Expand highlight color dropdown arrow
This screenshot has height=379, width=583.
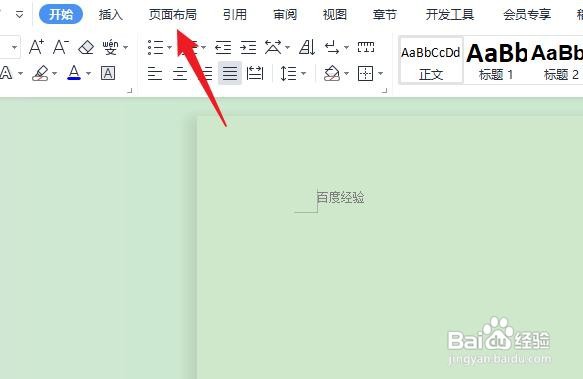pos(55,74)
